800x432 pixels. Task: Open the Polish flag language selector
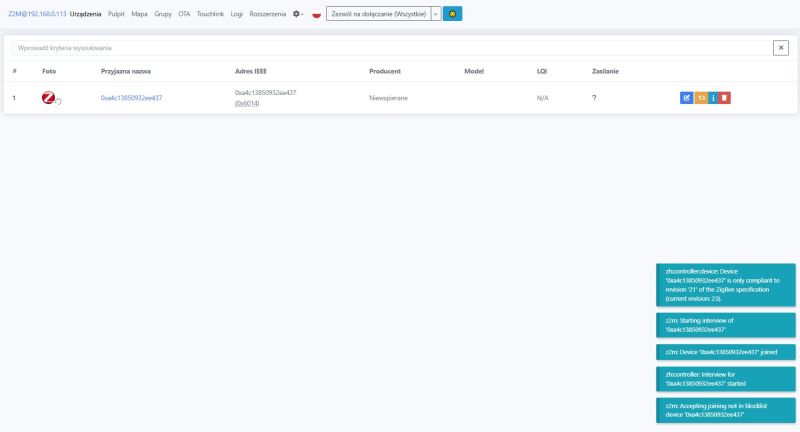tap(316, 14)
